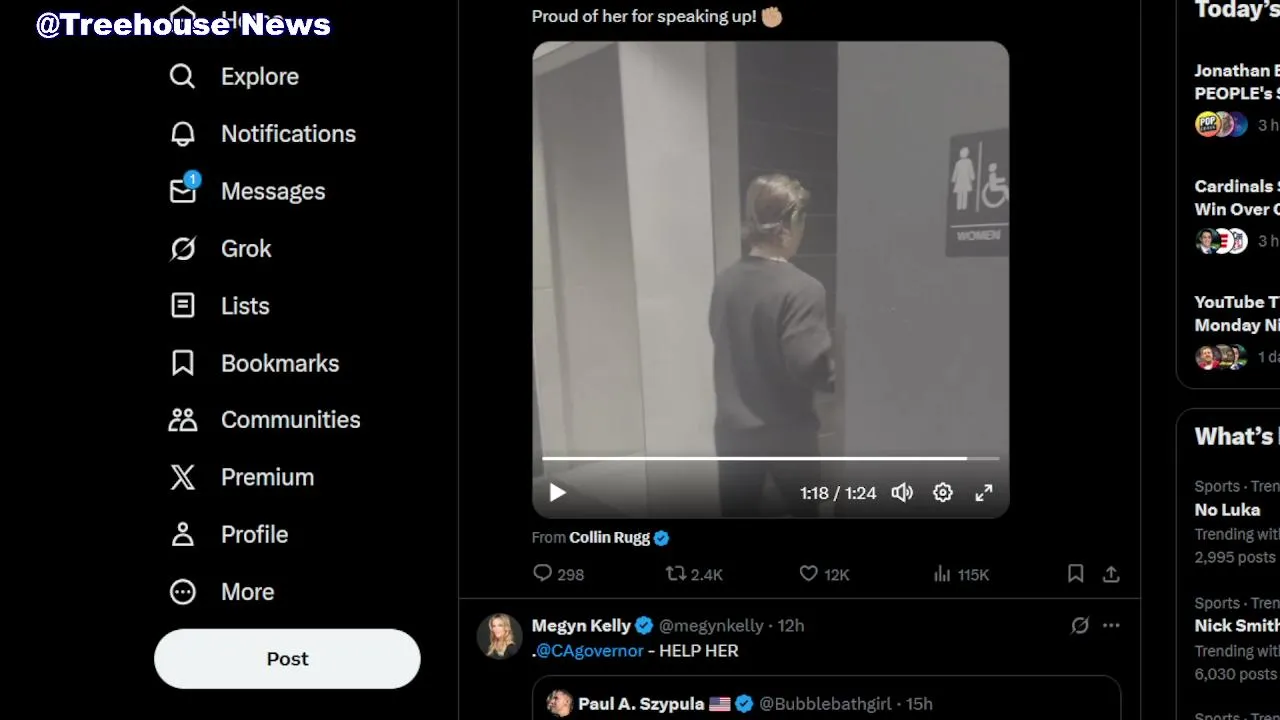Viewport: 1280px width, 720px height.
Task: Click the video progress bar
Action: (770, 458)
